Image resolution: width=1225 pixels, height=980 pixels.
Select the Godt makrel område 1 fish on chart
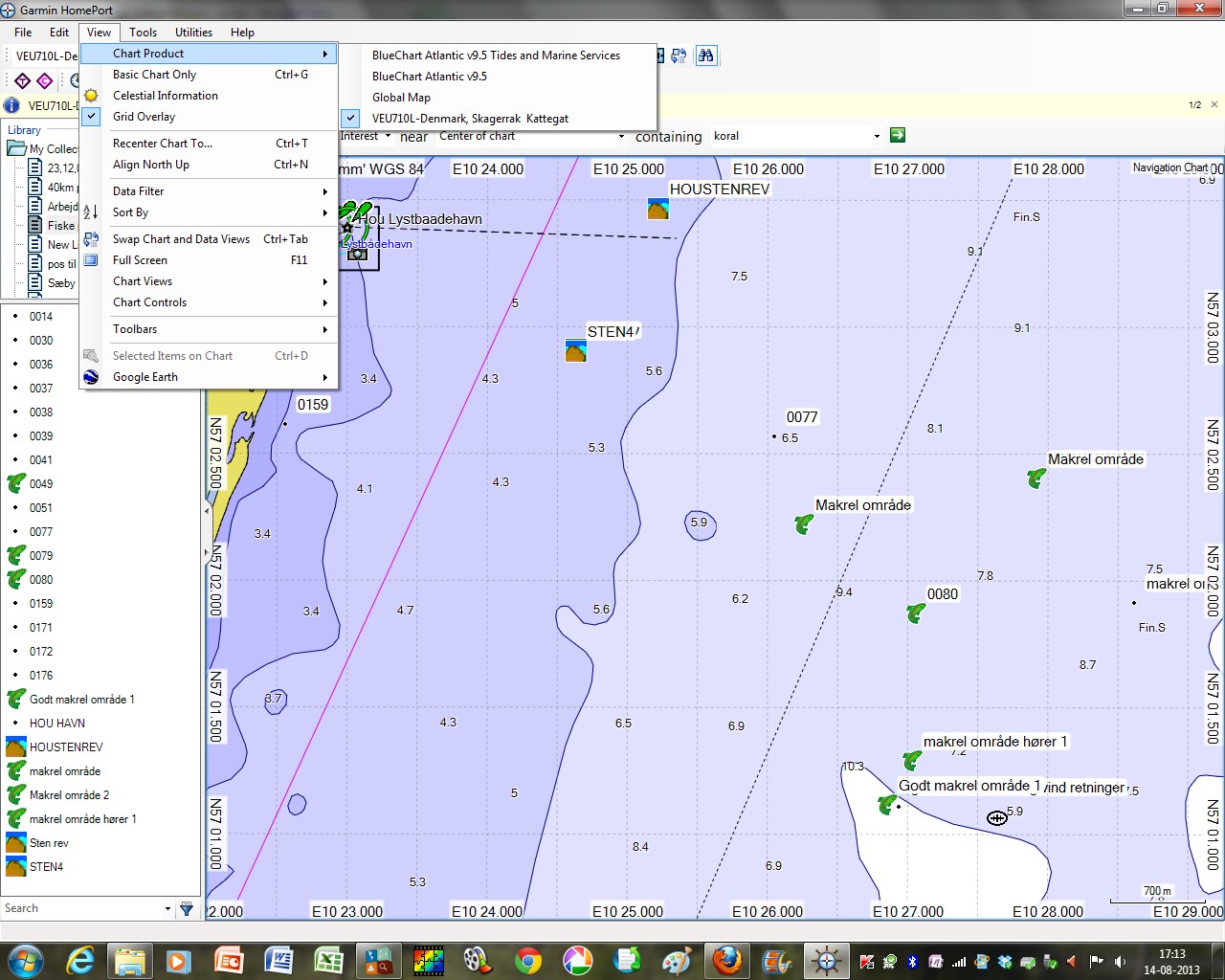(x=887, y=805)
